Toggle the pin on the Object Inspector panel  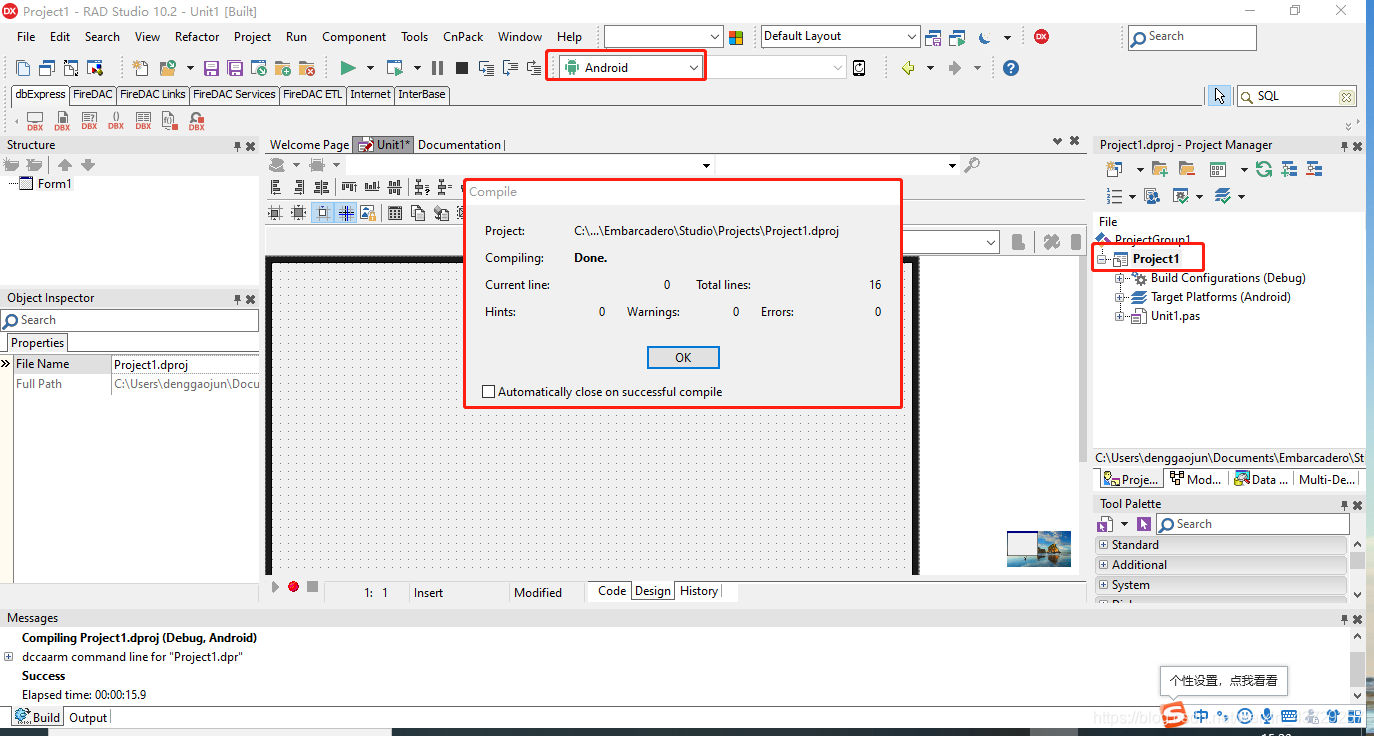coord(238,299)
